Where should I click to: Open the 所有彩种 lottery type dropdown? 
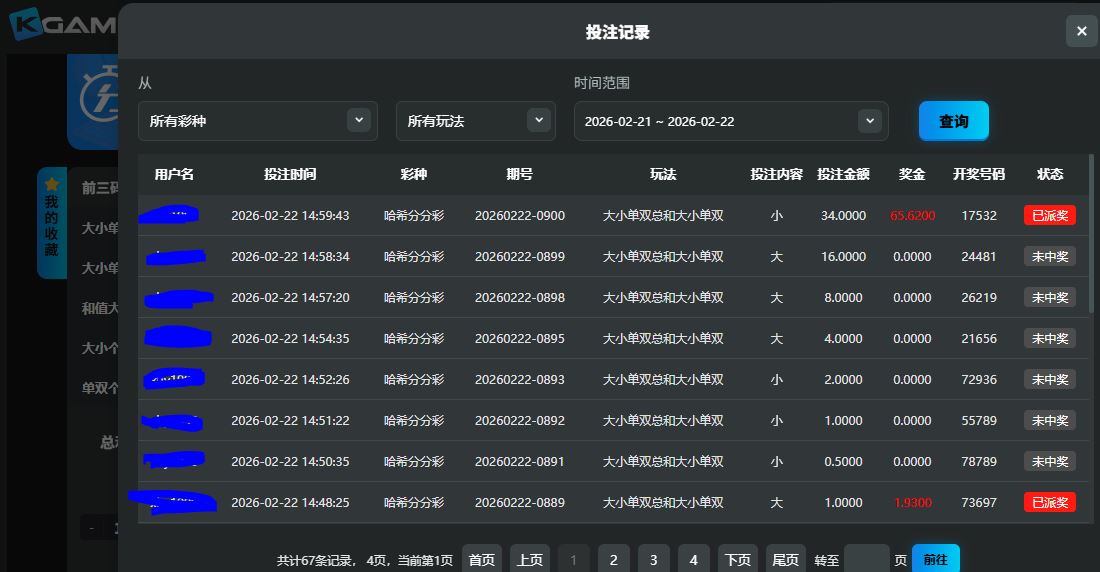257,121
